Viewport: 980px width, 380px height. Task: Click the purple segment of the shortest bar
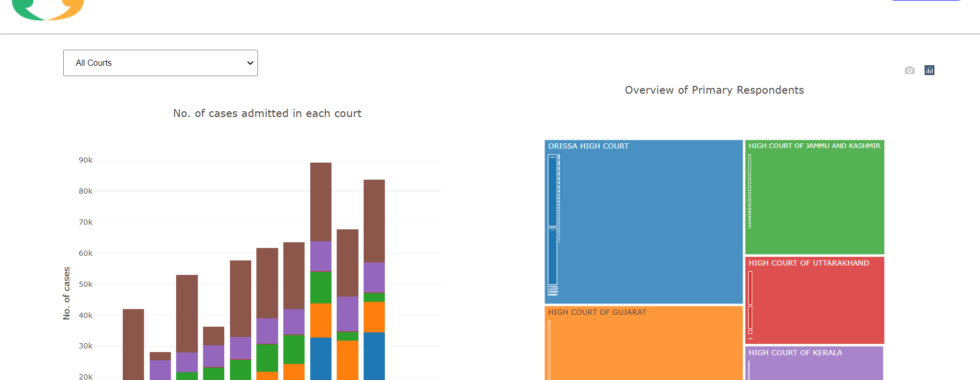[160, 370]
